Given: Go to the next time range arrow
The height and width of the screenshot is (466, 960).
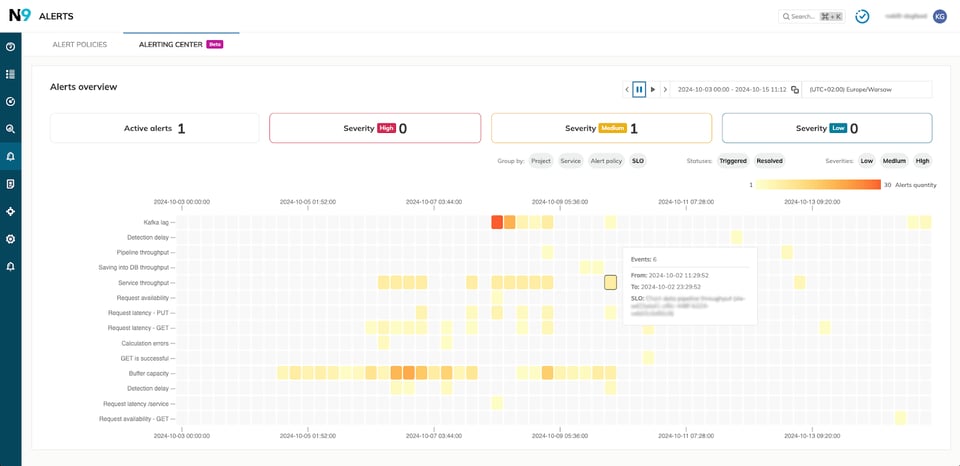Looking at the screenshot, I should coord(665,89).
